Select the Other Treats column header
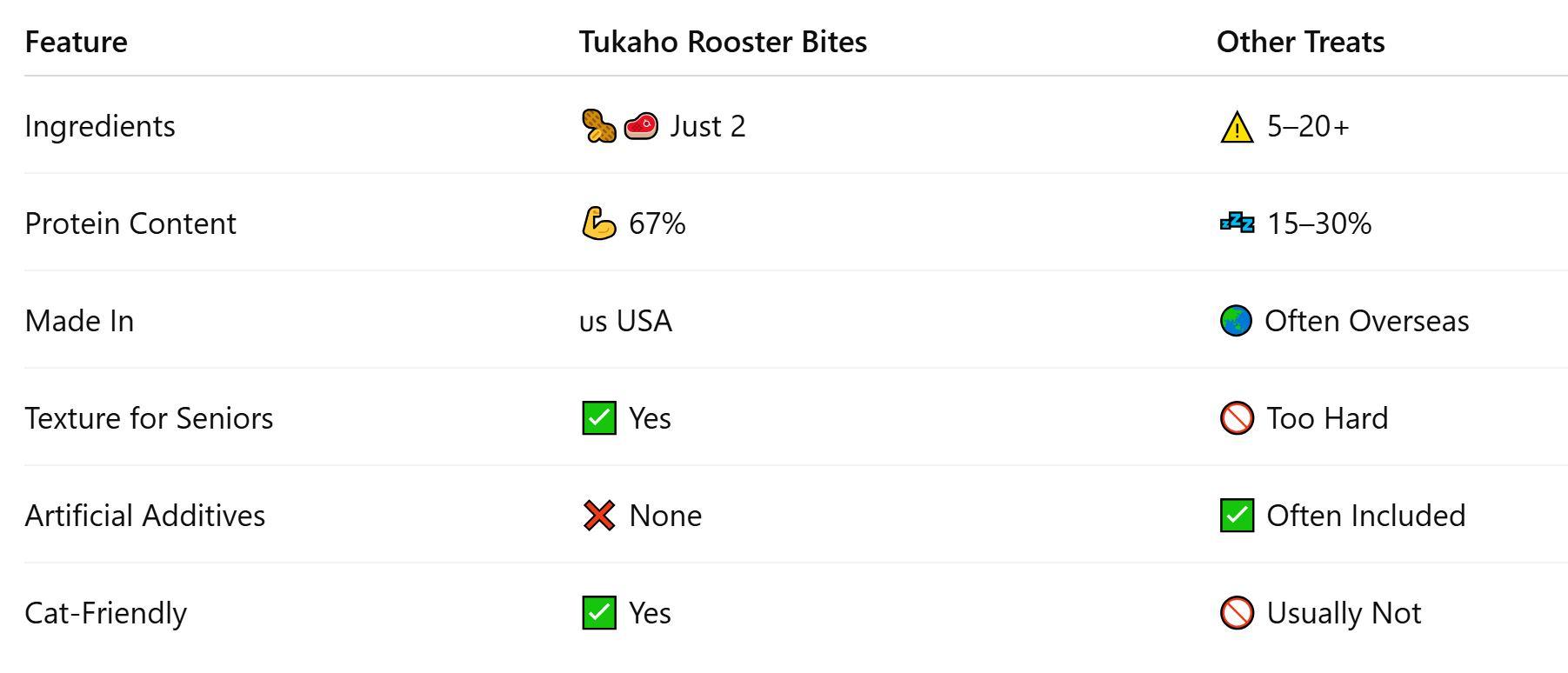Viewport: 1568px width, 673px height. tap(1300, 42)
